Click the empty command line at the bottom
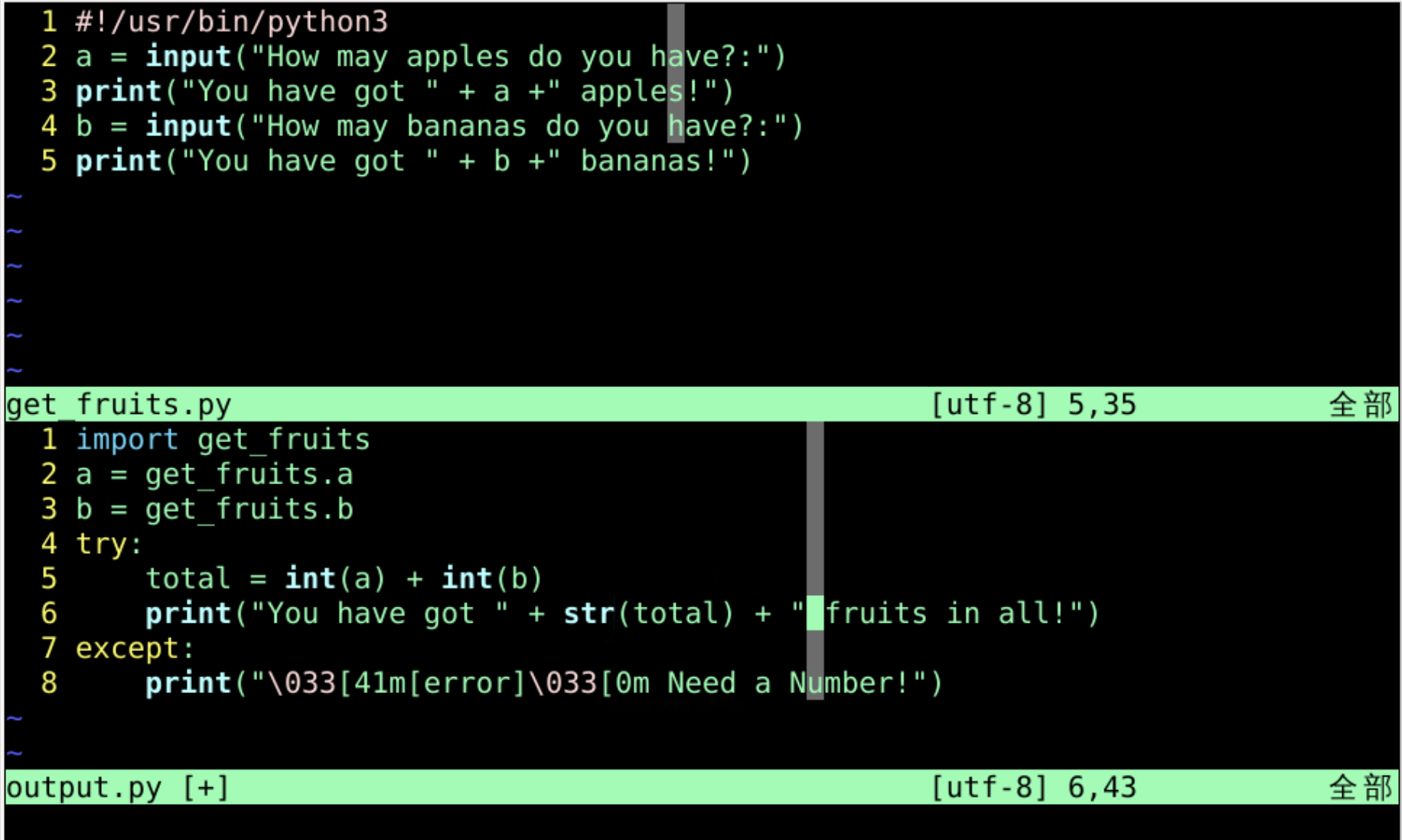 [689, 823]
